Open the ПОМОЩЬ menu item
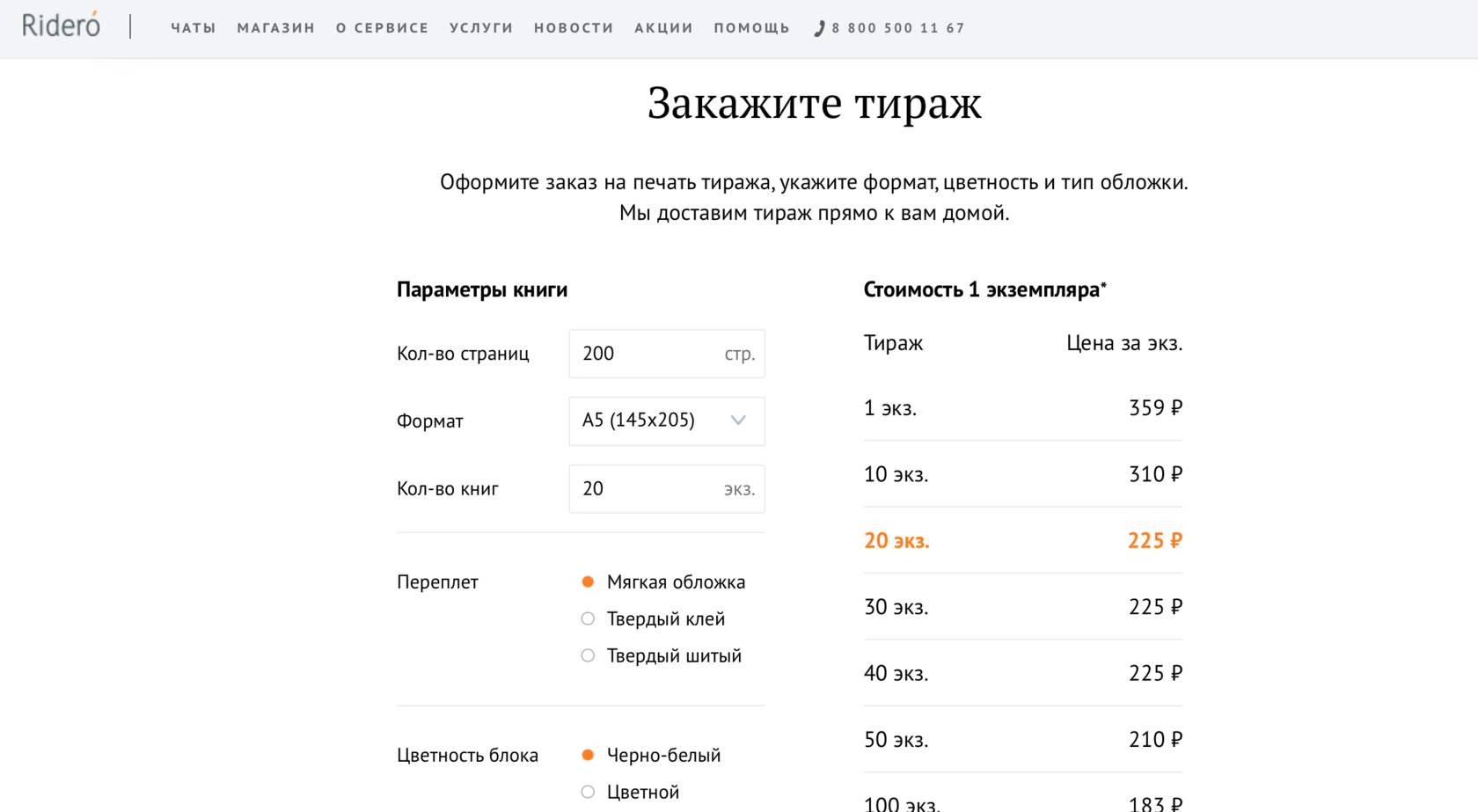This screenshot has height=812, width=1478. coord(752,28)
